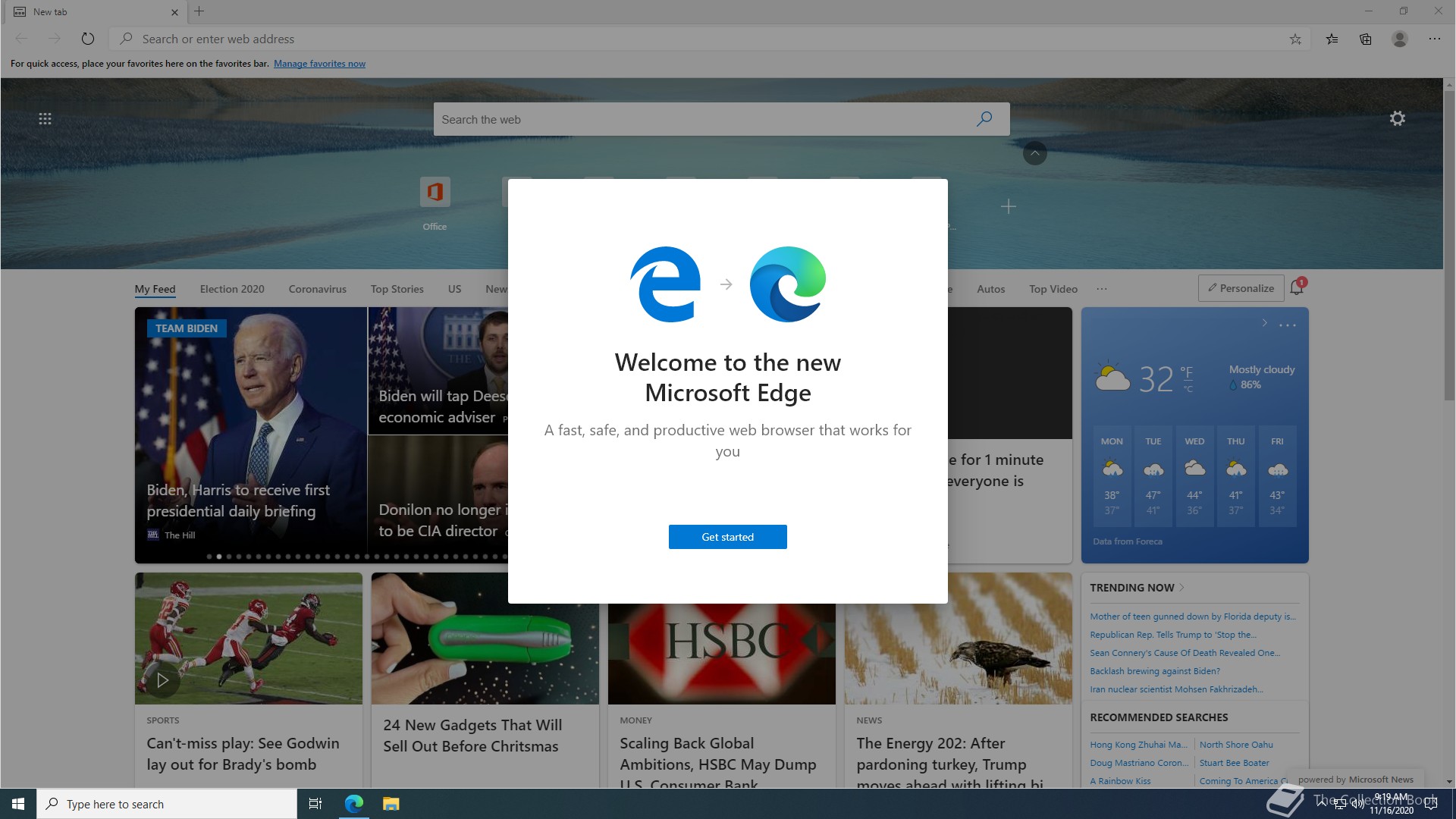Screen dimensions: 1456x819
Task: Open 24 New Gadgets article
Action: [x=471, y=736]
